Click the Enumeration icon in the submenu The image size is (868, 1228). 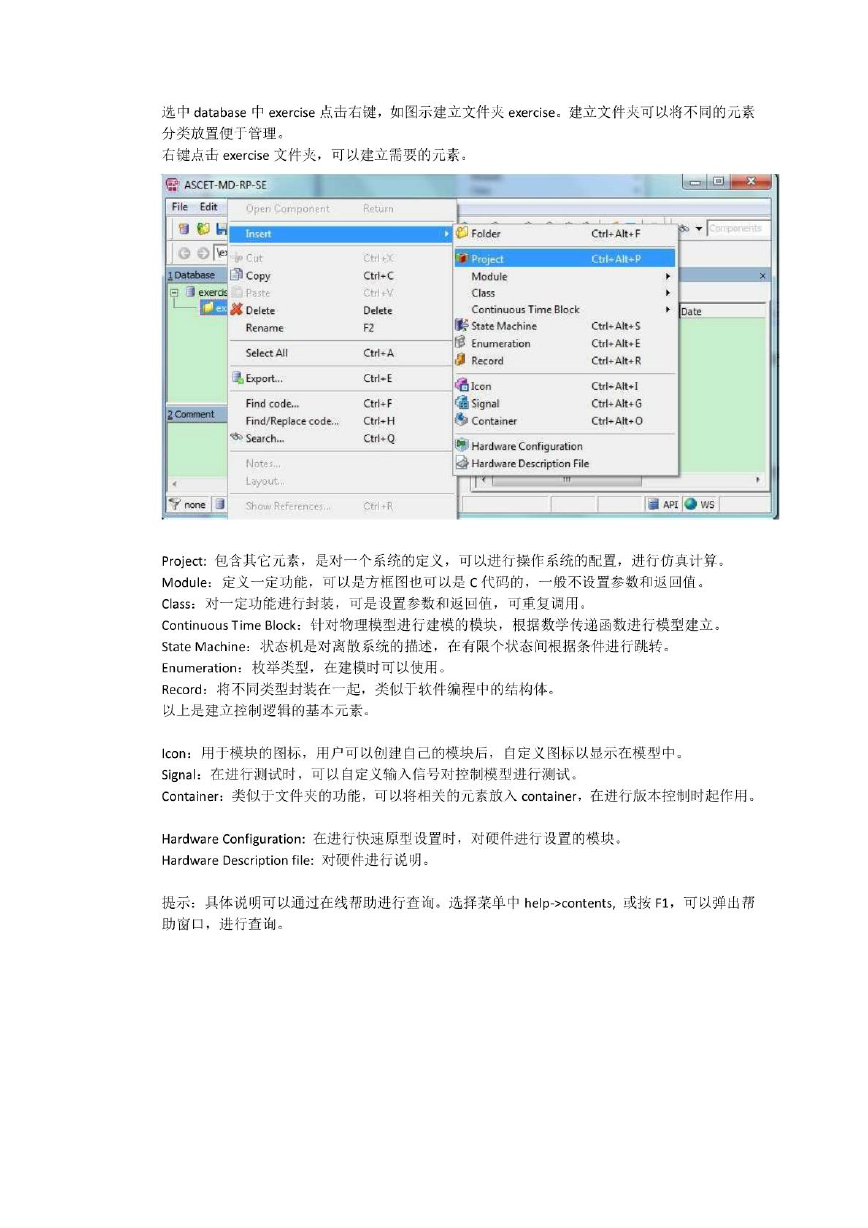[x=462, y=343]
